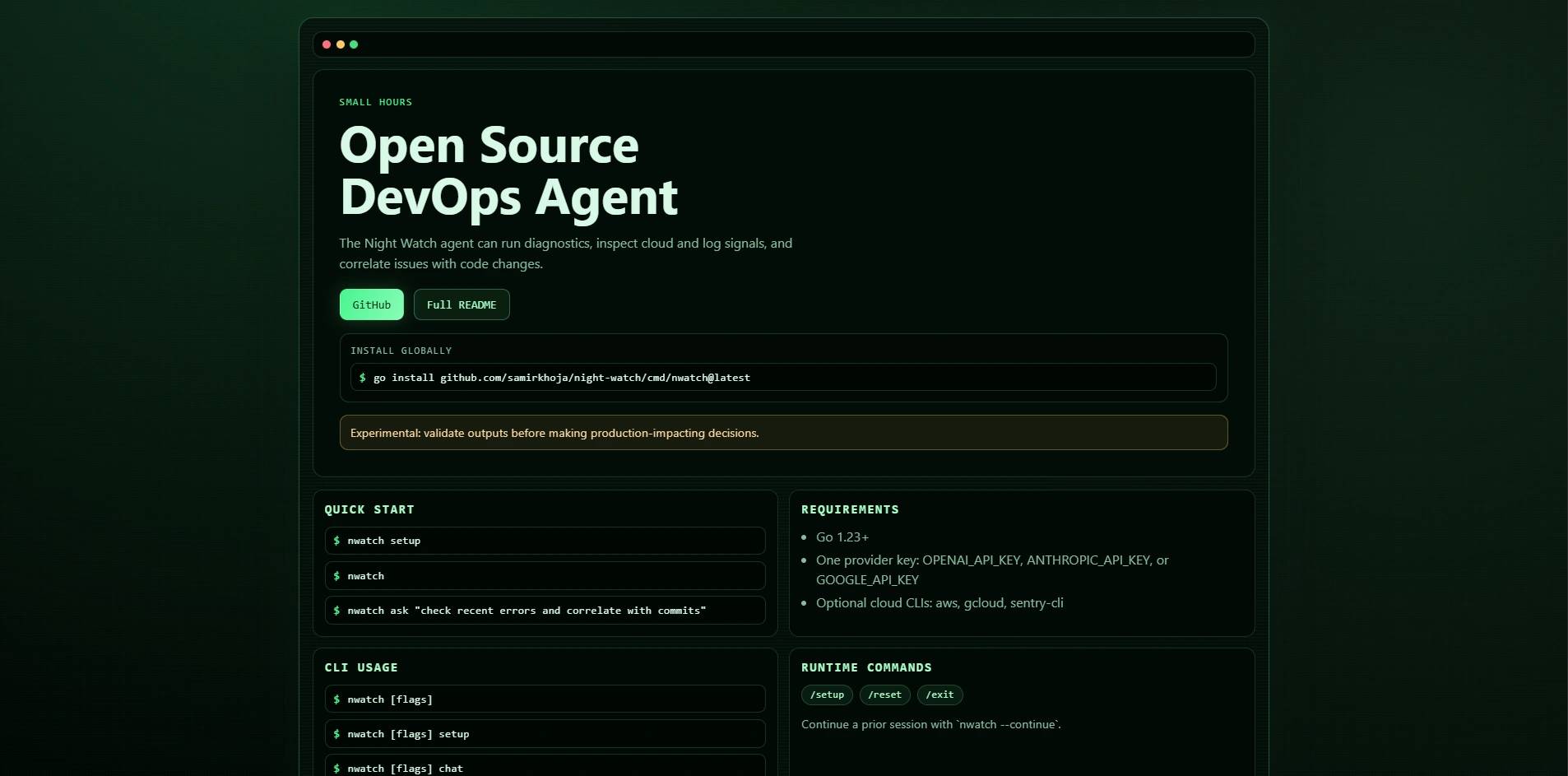Viewport: 1568px width, 776px height.
Task: Select the /reset runtime command chip
Action: (884, 695)
